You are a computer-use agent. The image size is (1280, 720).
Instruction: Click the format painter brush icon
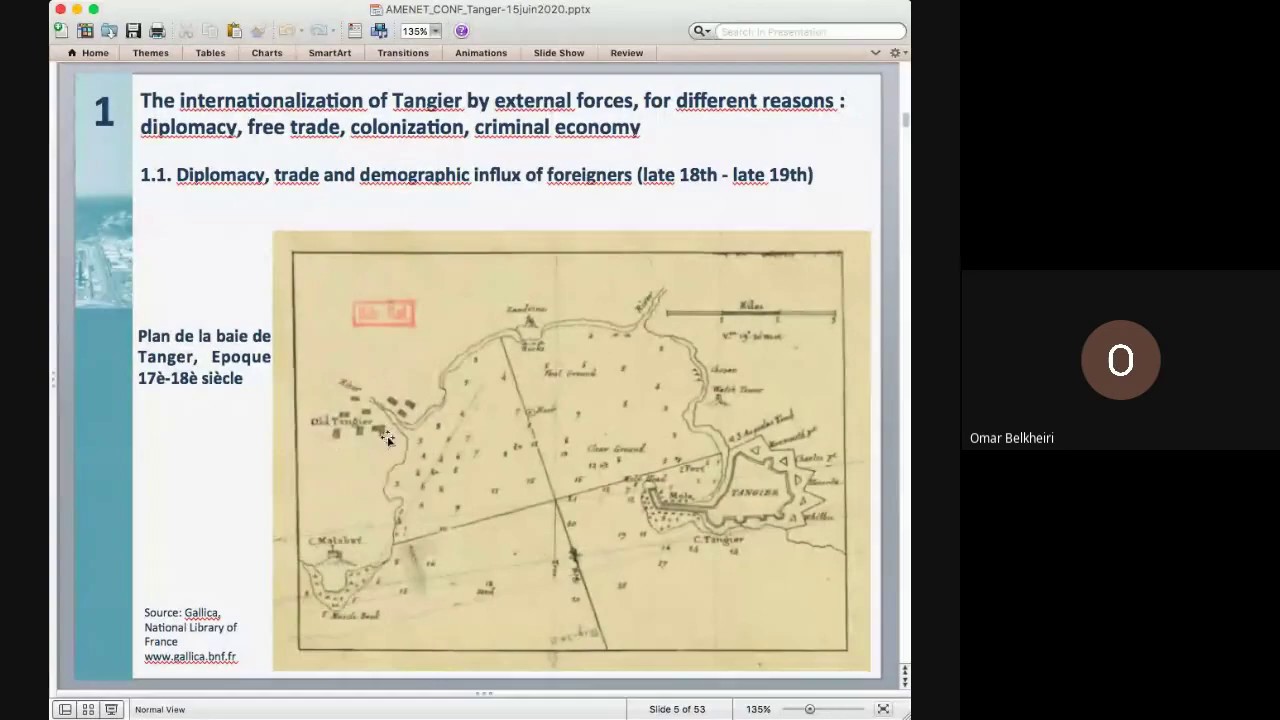258,31
